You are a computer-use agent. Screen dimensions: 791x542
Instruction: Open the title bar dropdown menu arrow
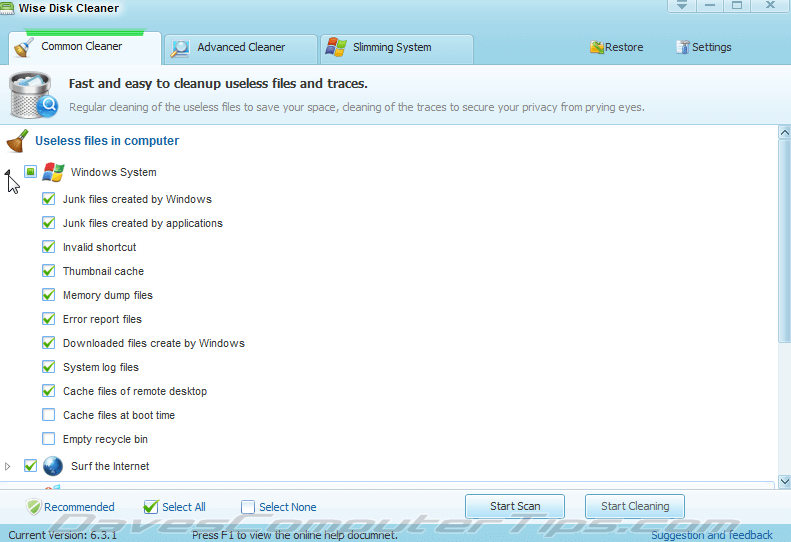click(682, 6)
